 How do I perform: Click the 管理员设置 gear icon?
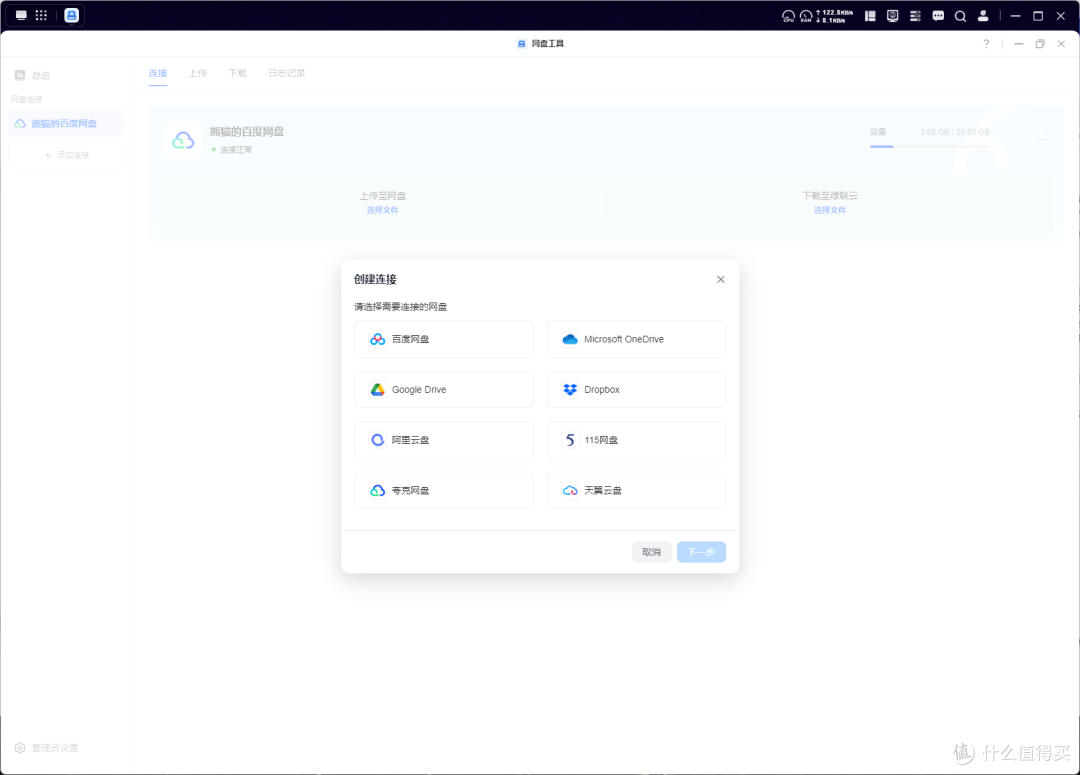point(20,747)
